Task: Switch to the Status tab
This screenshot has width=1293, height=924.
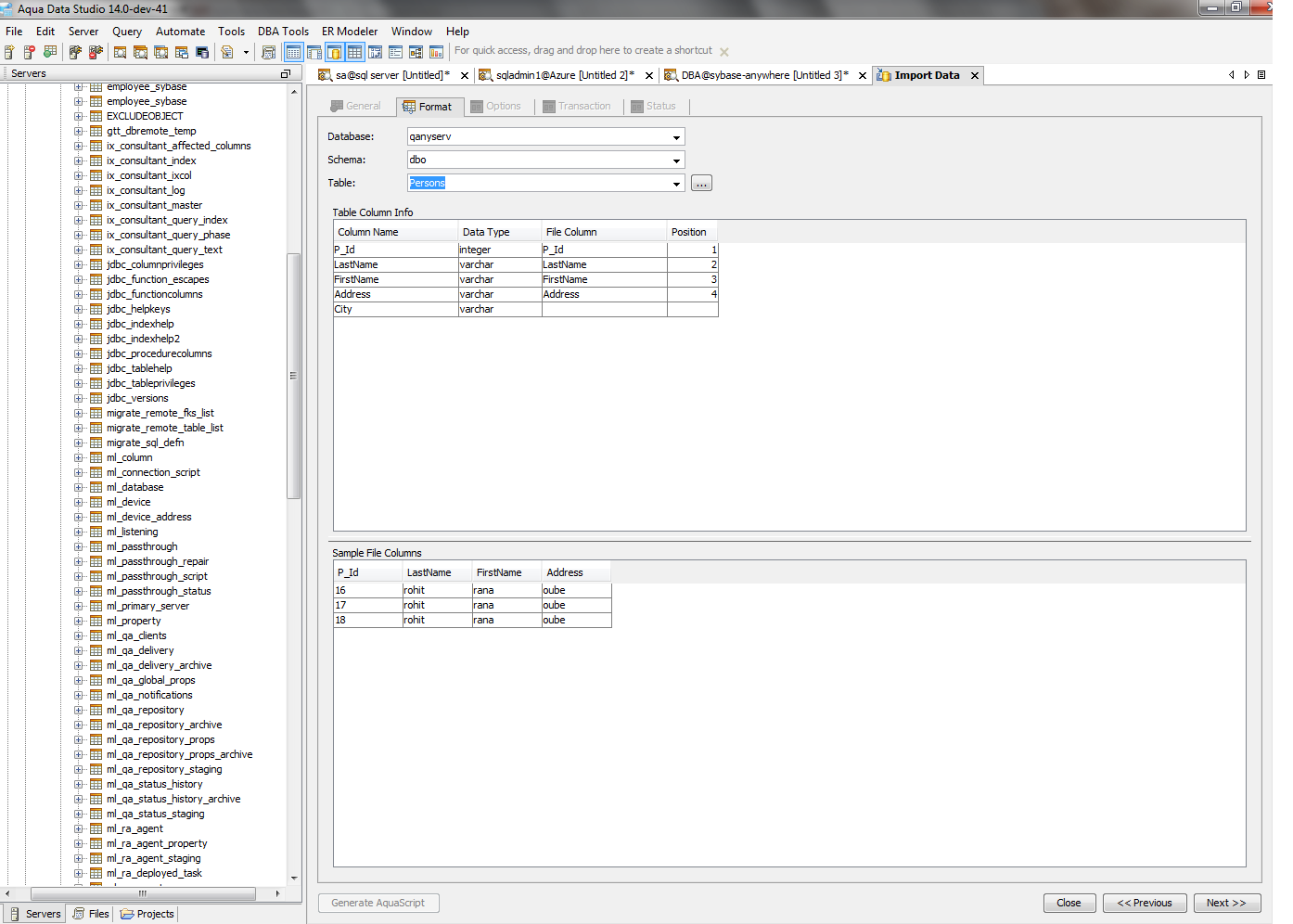Action: tap(654, 106)
